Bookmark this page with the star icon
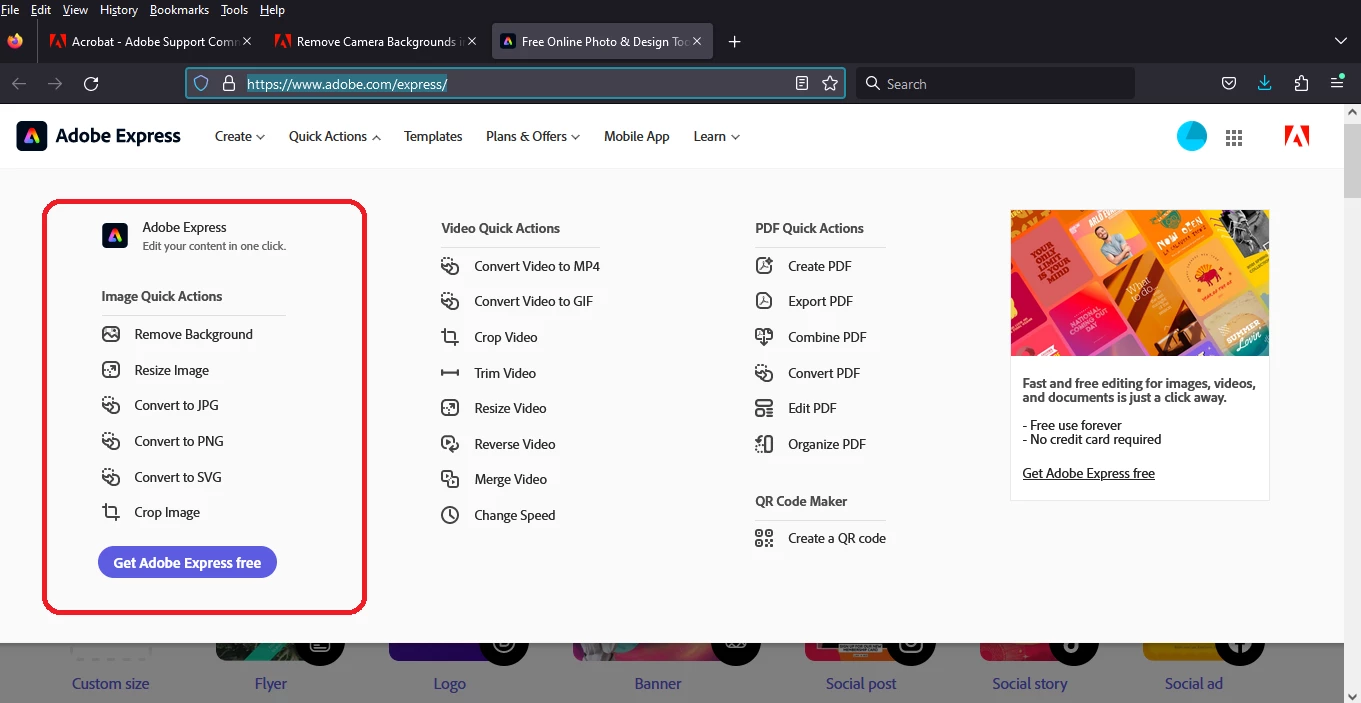 point(830,84)
